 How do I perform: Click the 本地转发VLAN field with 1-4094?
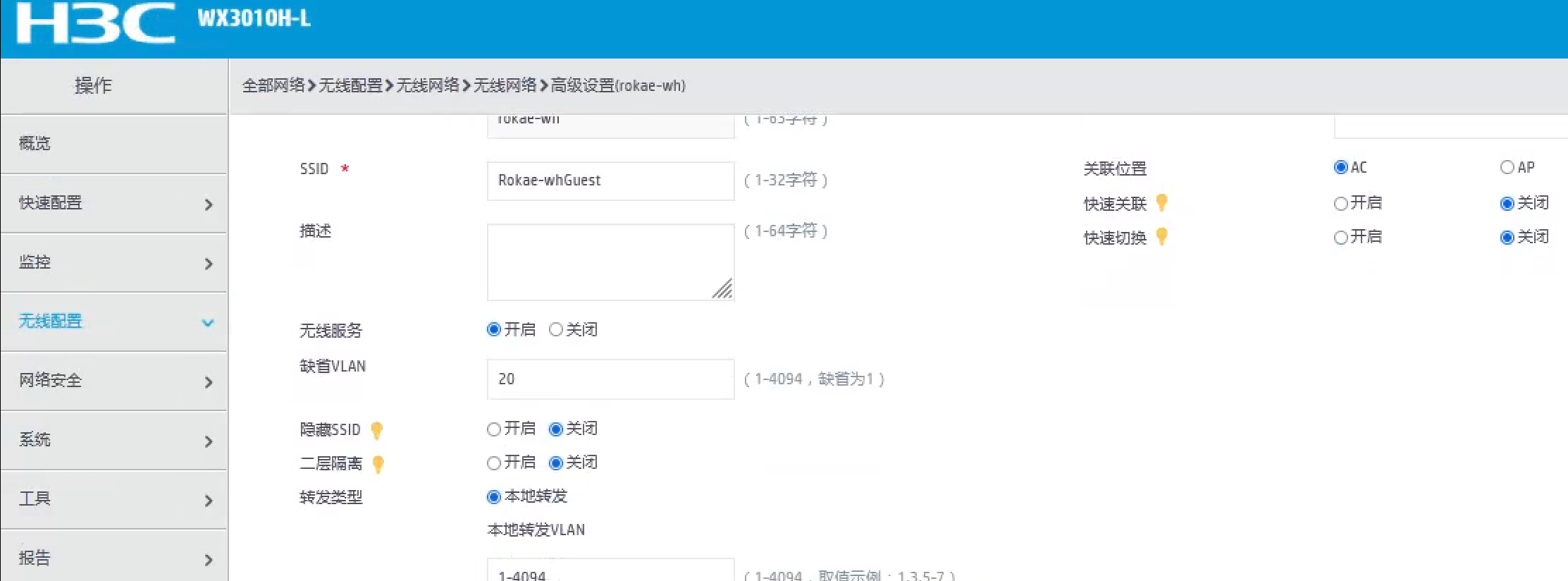click(611, 570)
